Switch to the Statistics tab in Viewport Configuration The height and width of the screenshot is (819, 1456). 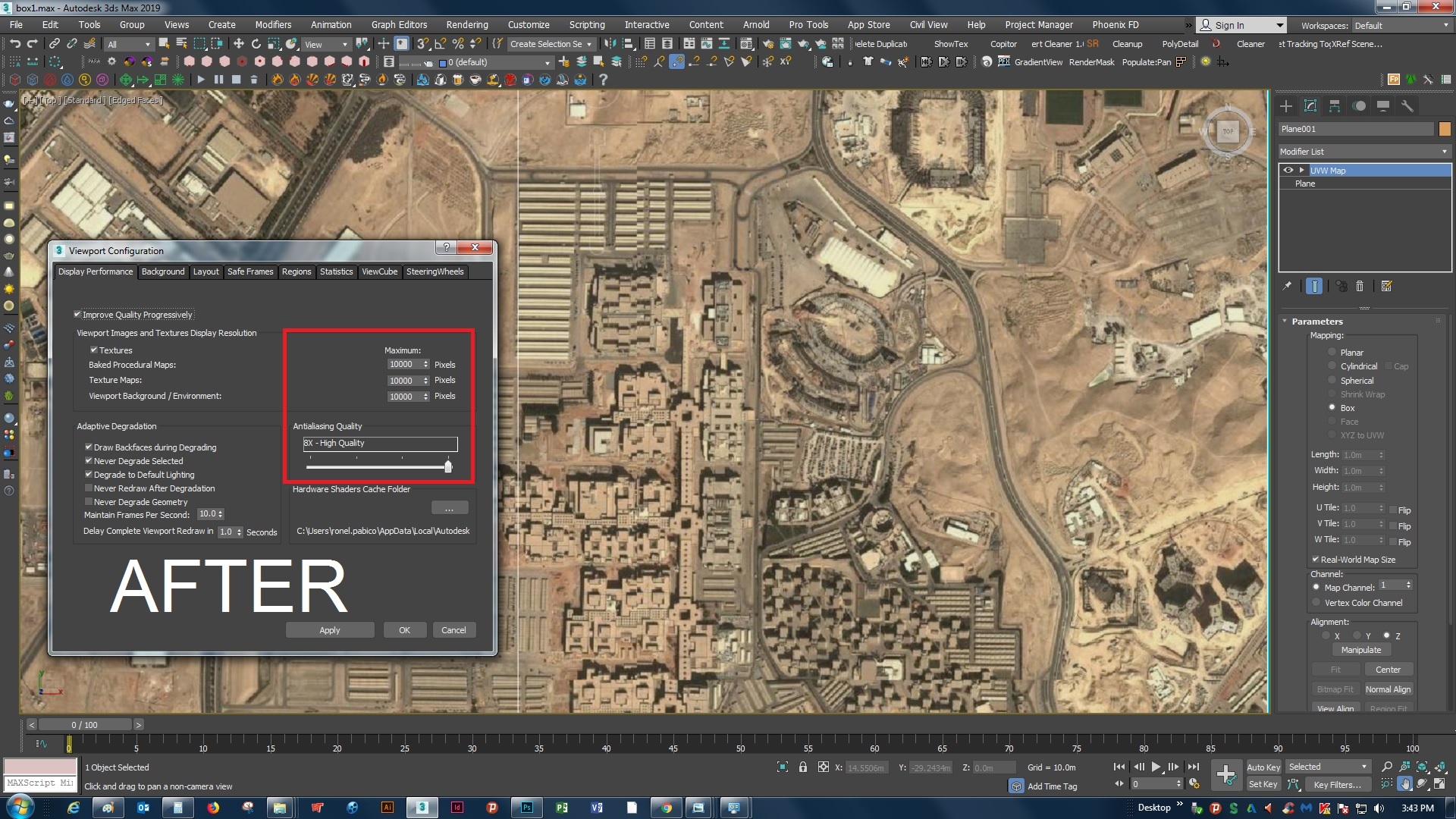(x=336, y=271)
